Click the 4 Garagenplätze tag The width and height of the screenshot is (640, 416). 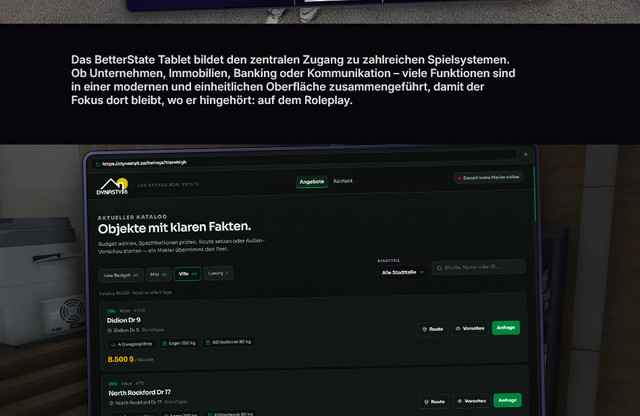click(x=131, y=344)
